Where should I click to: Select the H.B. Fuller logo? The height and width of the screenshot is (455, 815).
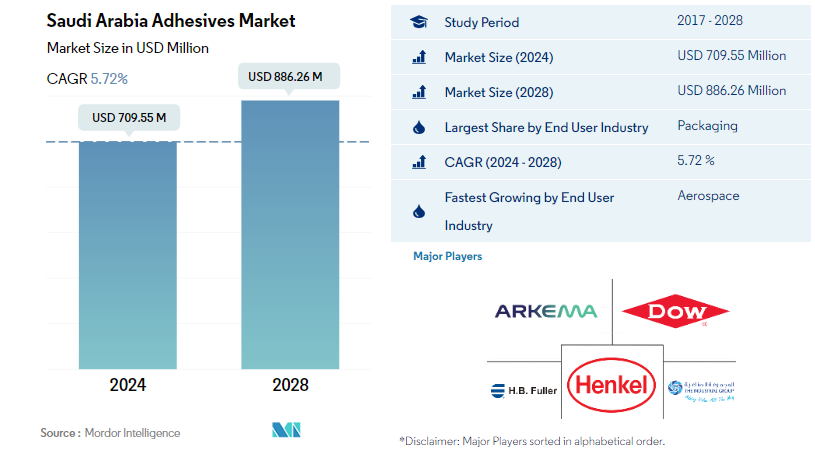[x=524, y=390]
